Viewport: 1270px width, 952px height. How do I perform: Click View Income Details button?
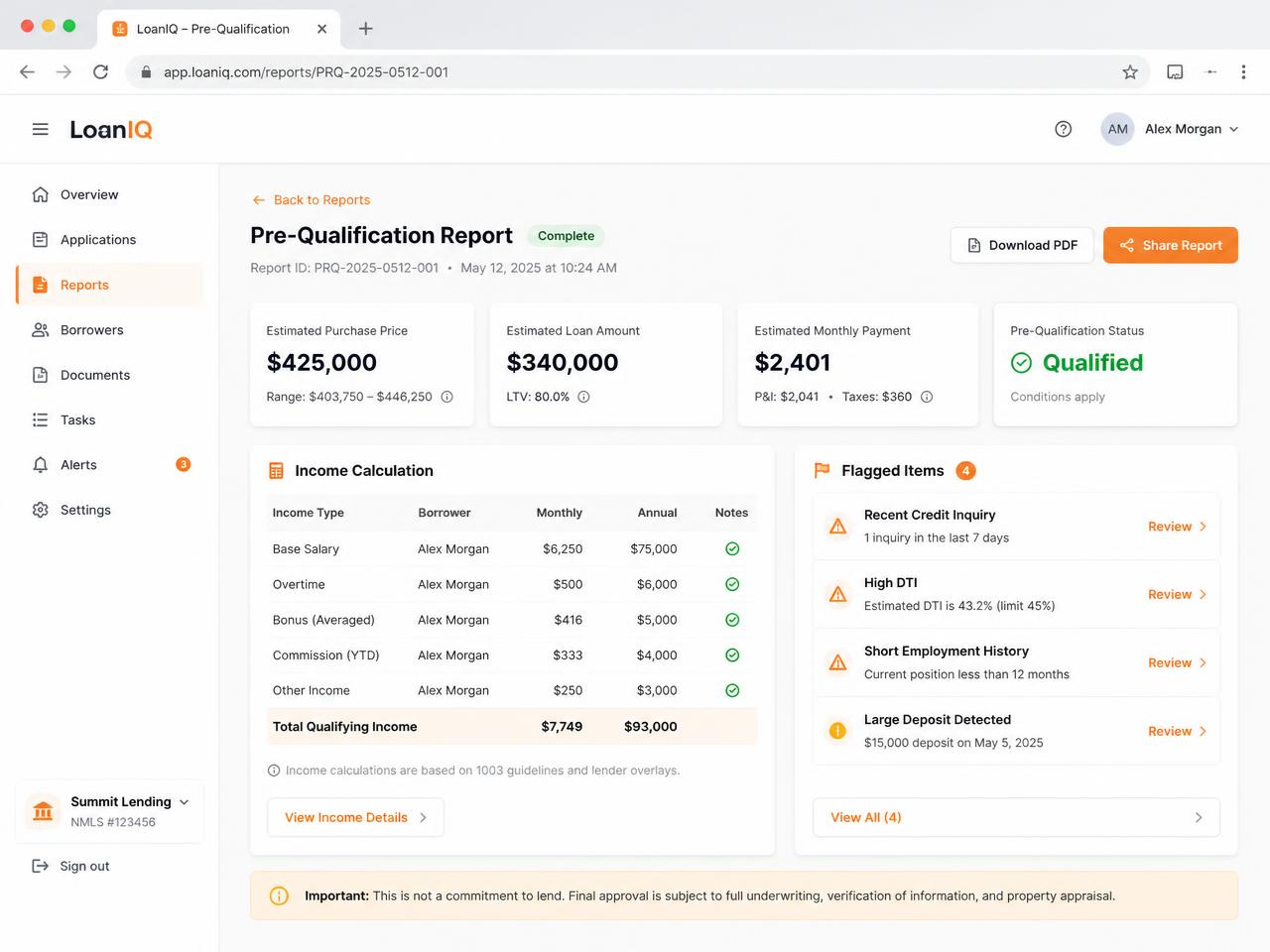[x=355, y=818]
